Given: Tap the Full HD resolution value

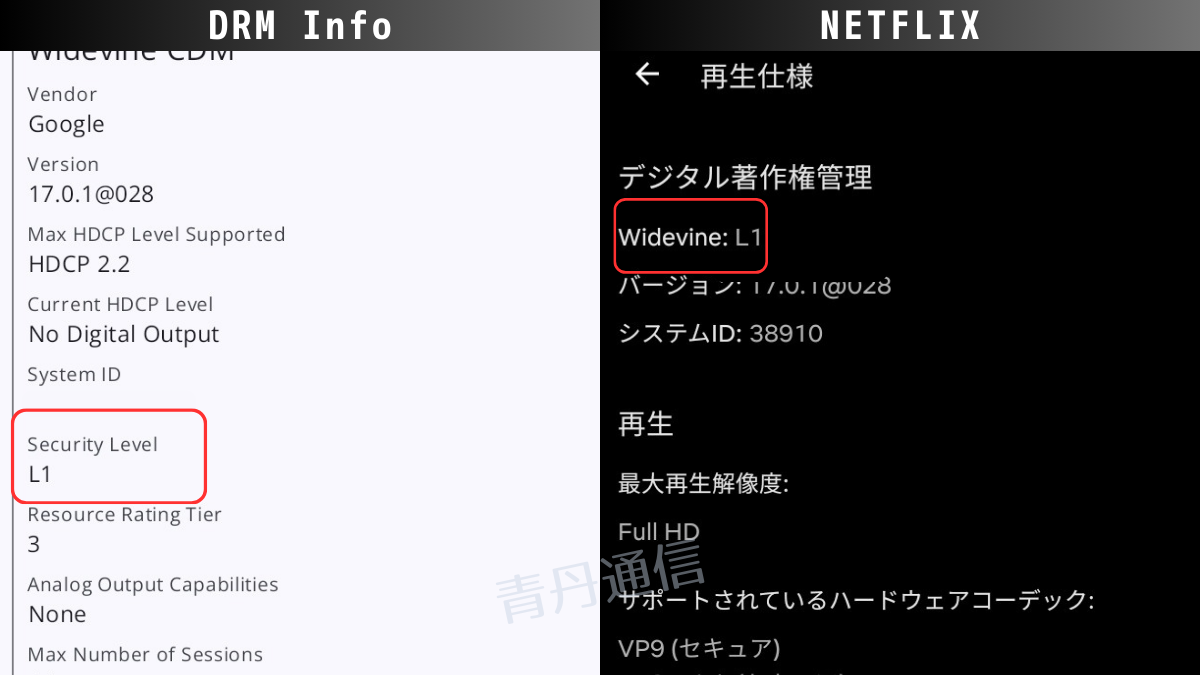Looking at the screenshot, I should tap(659, 532).
